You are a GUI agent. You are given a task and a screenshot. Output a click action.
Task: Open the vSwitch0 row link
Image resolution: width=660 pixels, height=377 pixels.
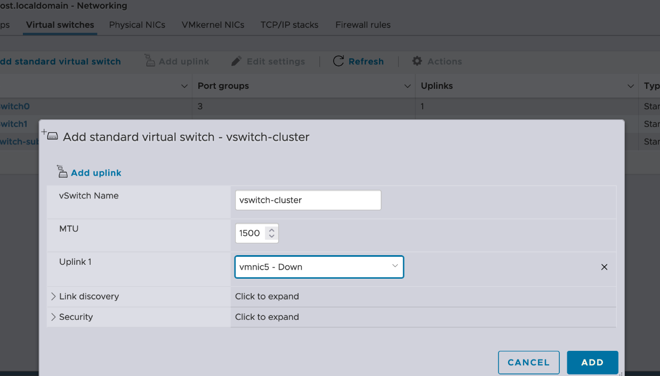click(15, 106)
